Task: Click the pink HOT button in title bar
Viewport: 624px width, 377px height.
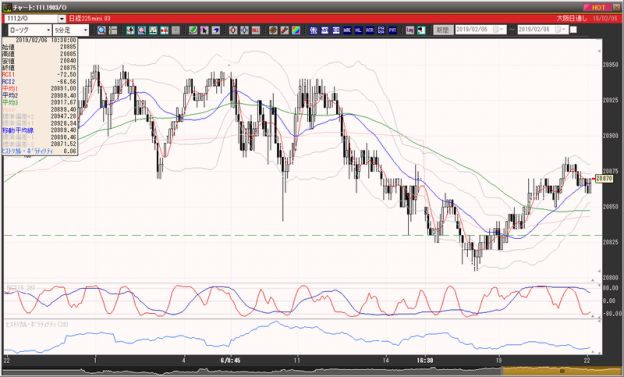Action: (x=598, y=7)
